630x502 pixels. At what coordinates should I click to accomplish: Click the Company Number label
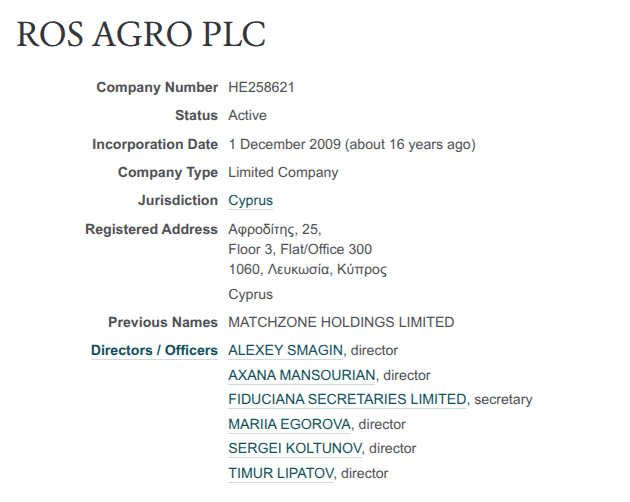tap(156, 88)
